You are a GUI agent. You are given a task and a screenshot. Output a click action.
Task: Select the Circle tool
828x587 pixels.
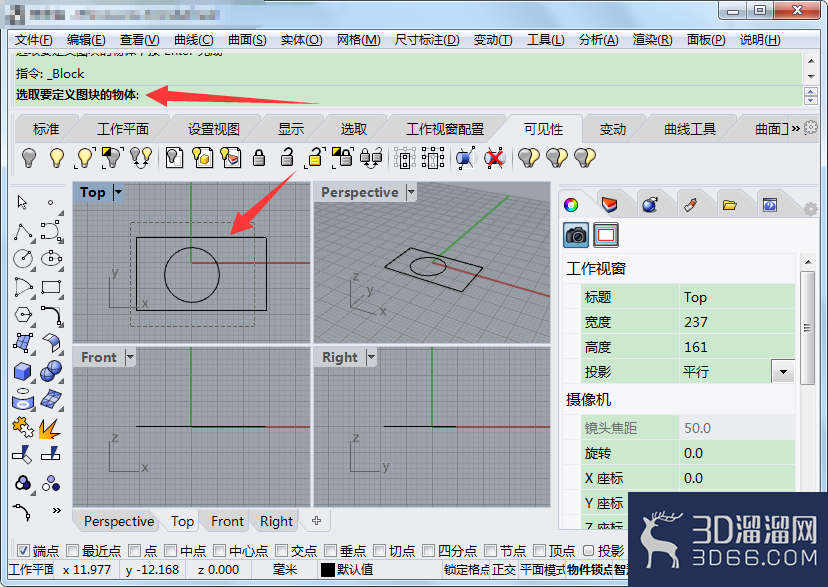23,259
